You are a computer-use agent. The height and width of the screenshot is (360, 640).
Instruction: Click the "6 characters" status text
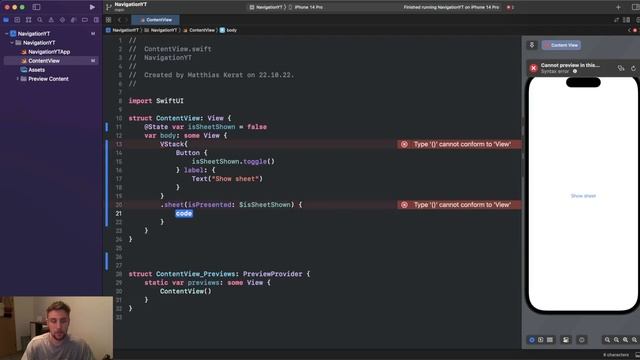(616, 355)
